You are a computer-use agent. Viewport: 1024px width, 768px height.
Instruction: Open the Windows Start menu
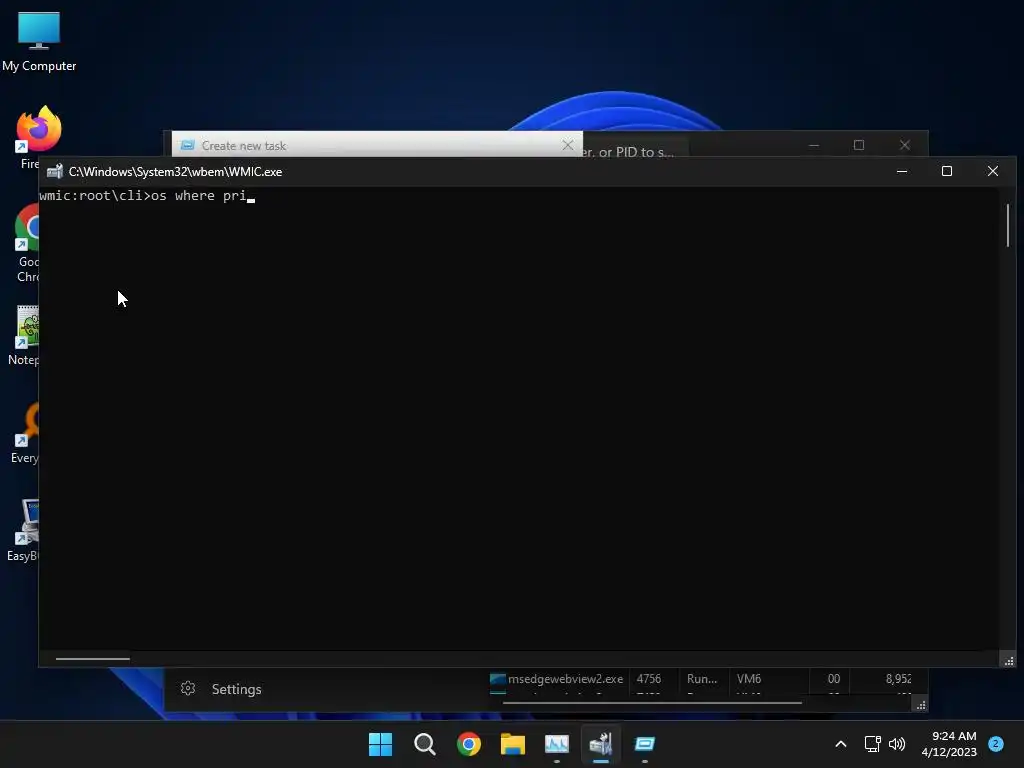[x=380, y=744]
